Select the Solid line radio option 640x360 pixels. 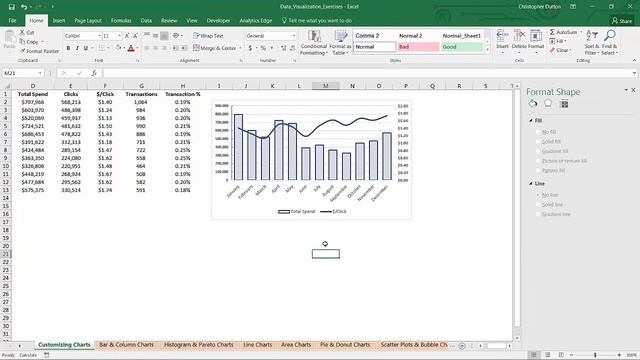tap(538, 204)
